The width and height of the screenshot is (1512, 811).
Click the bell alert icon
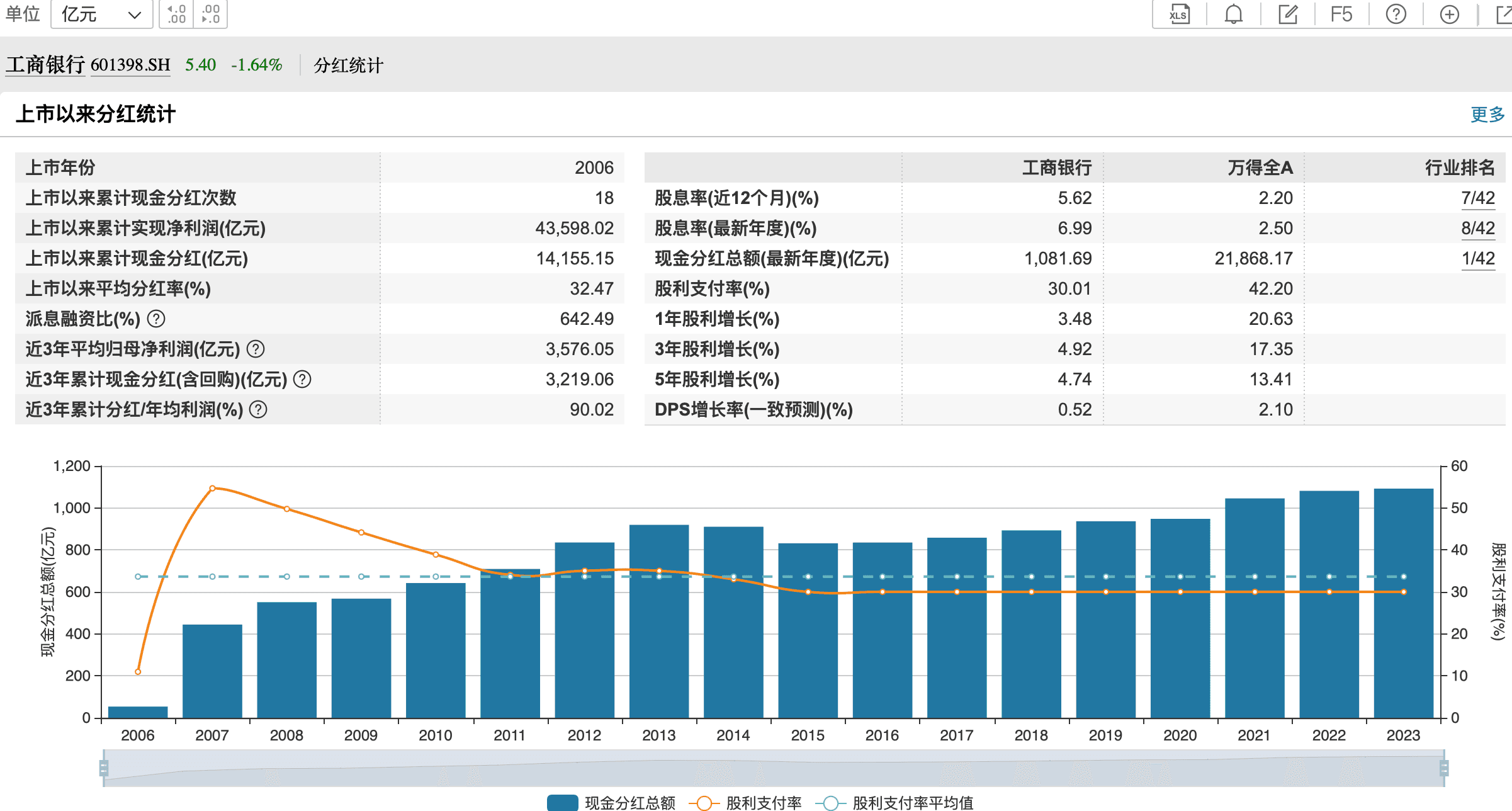[1233, 14]
